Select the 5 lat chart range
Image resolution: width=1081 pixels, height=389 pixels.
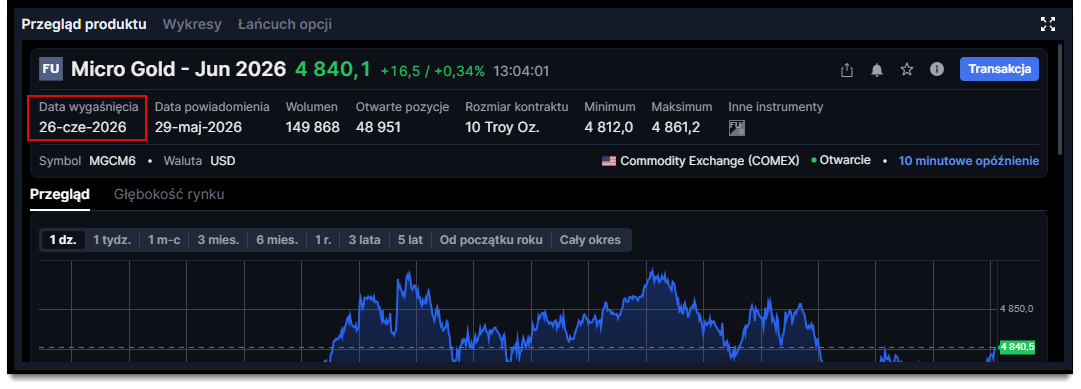pyautogui.click(x=410, y=240)
